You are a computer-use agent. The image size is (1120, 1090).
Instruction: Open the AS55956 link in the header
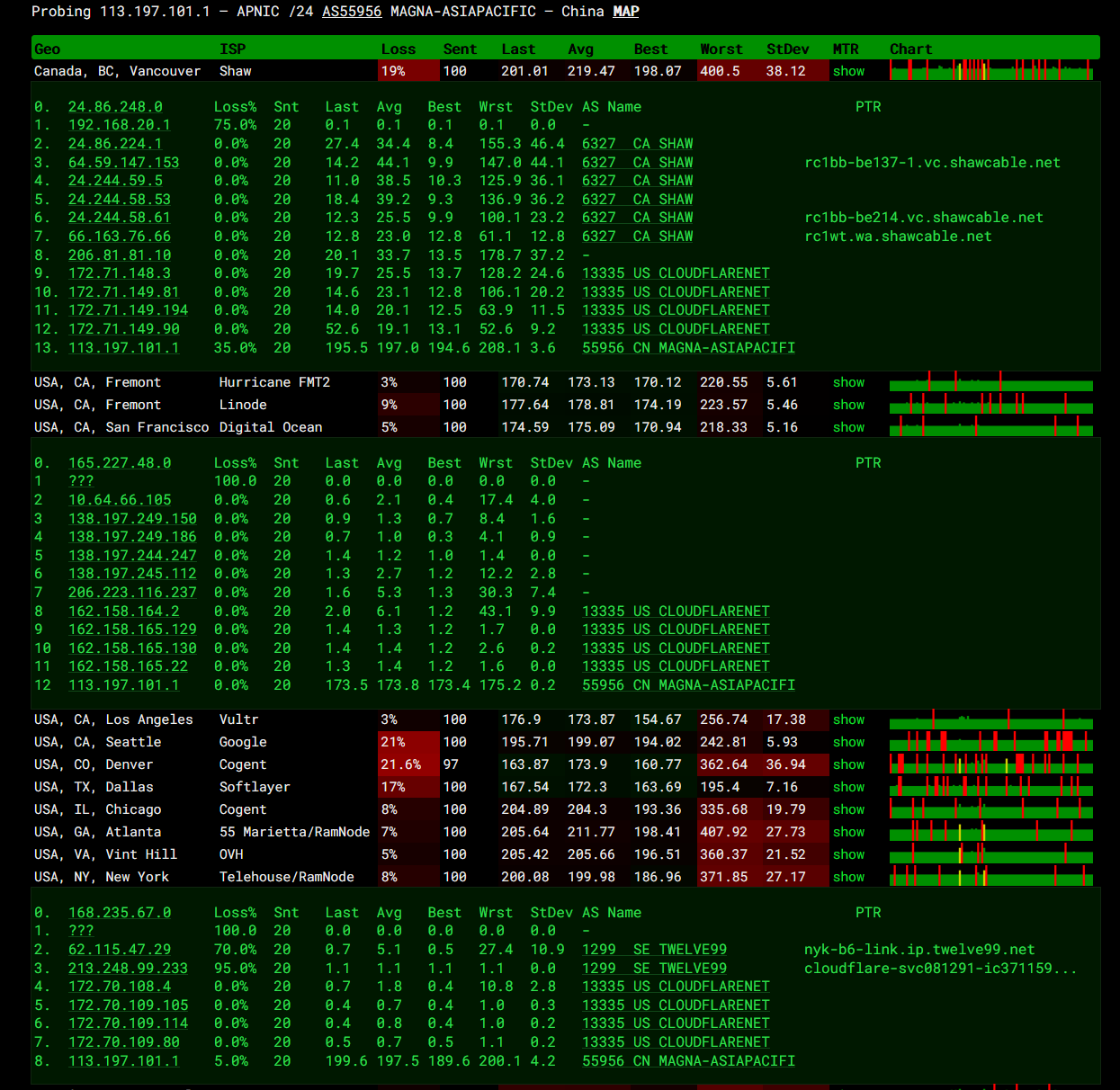[x=351, y=12]
